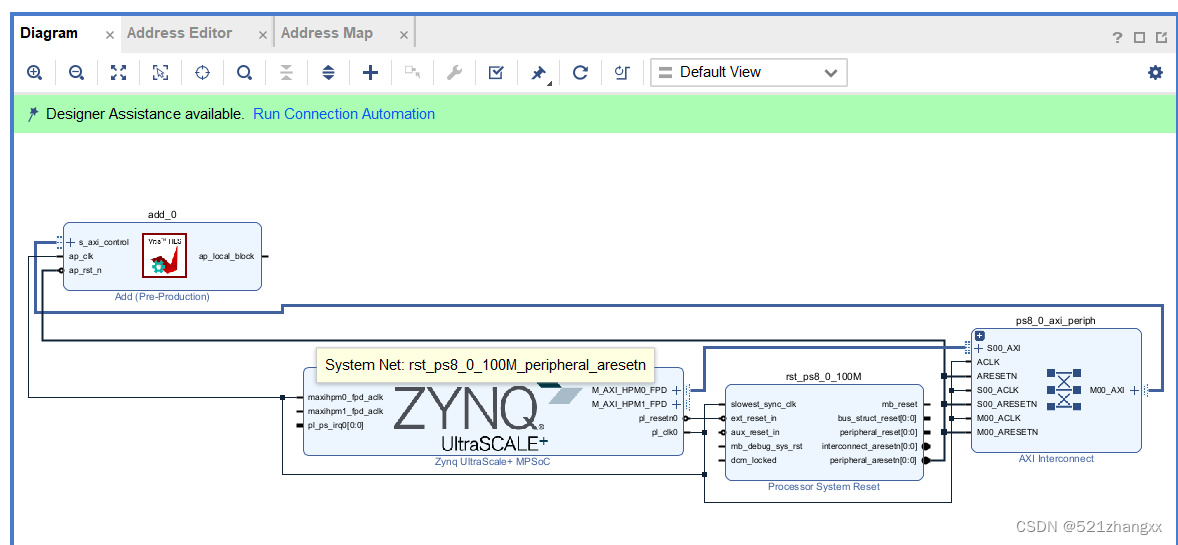Switch to the Address Editor tab
The height and width of the screenshot is (545, 1178).
click(180, 33)
